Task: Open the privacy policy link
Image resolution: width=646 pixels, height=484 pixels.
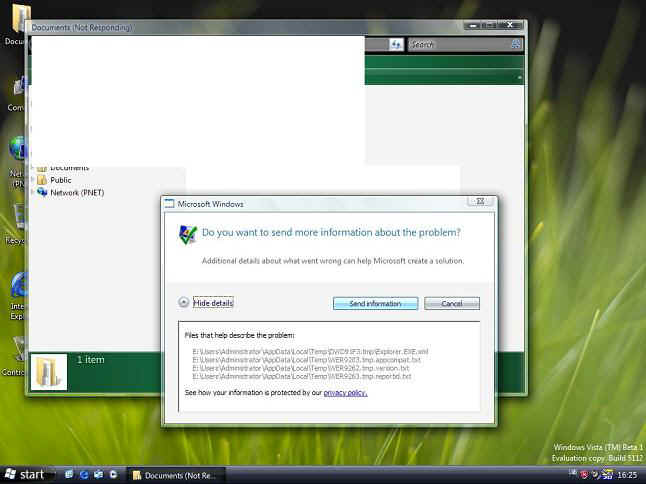Action: [x=345, y=393]
